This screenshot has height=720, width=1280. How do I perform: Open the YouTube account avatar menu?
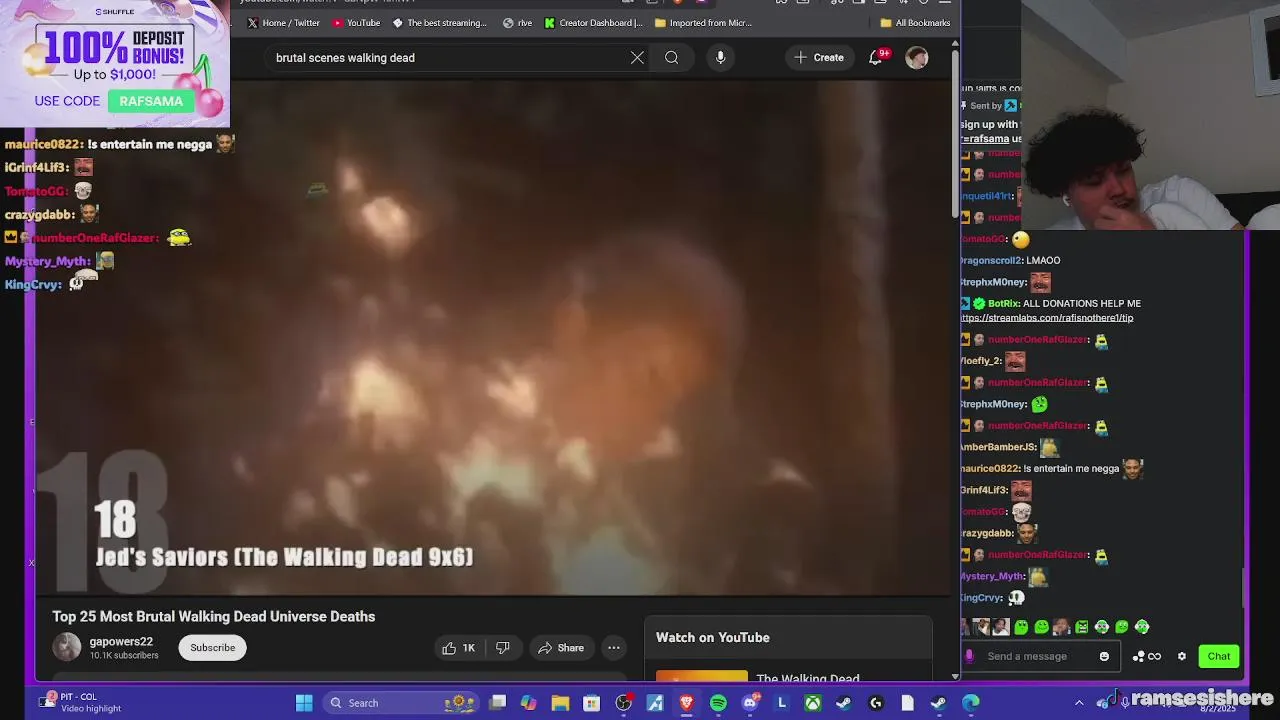(x=917, y=58)
